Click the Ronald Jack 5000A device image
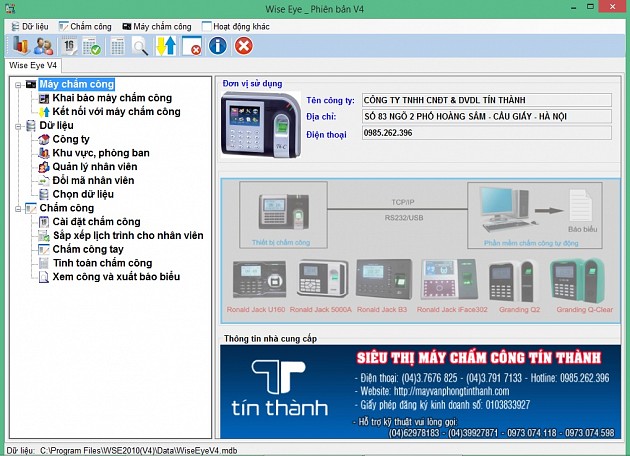 click(x=323, y=278)
